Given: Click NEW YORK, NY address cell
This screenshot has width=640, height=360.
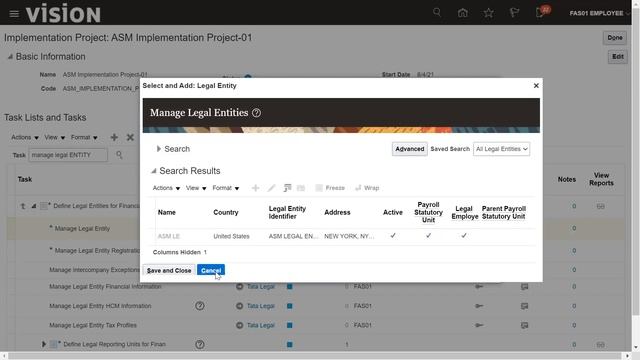Looking at the screenshot, I should [349, 236].
